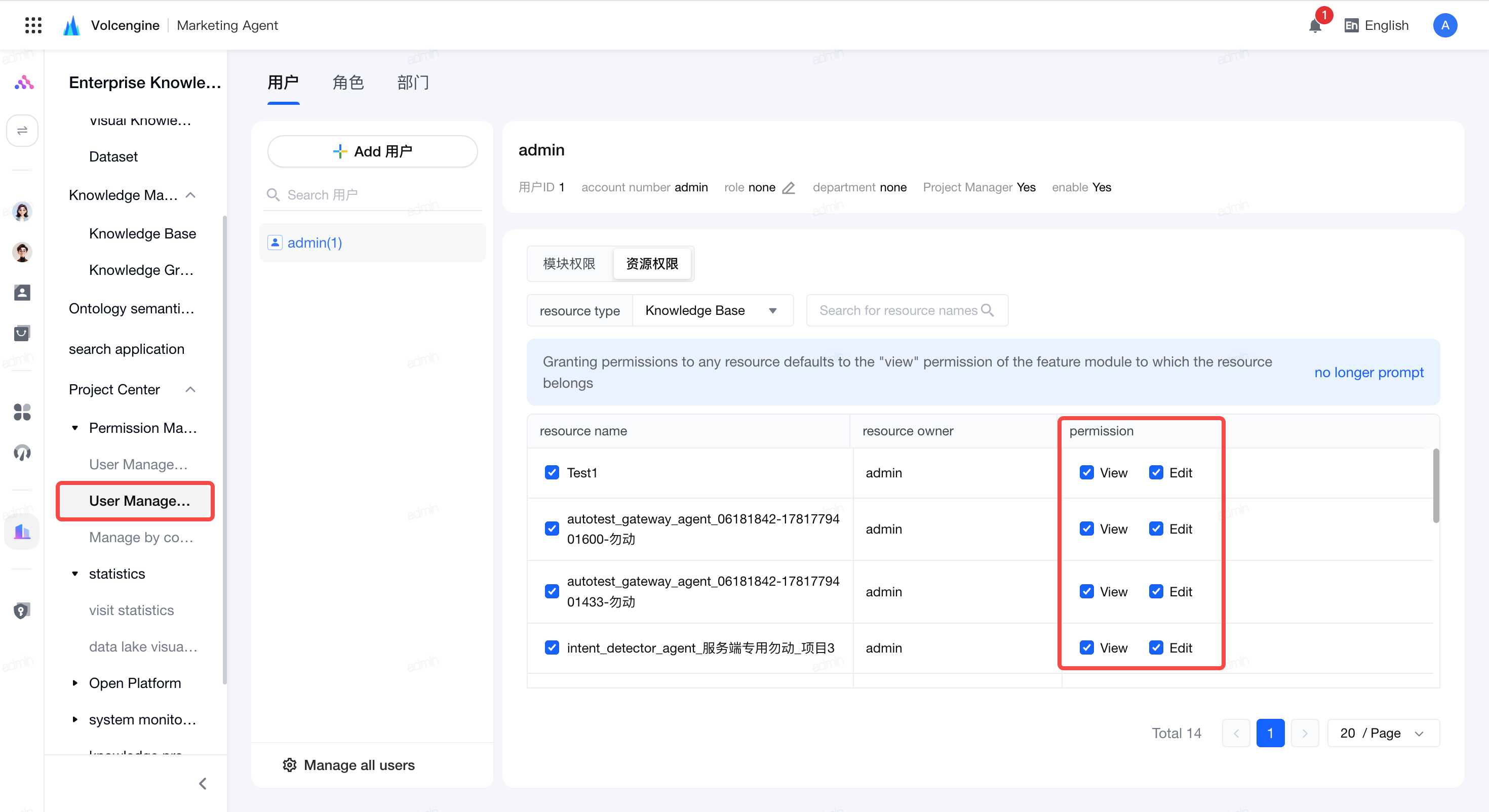Click the four-squares apps icon in sidebar
Image resolution: width=1489 pixels, height=812 pixels.
[x=22, y=412]
